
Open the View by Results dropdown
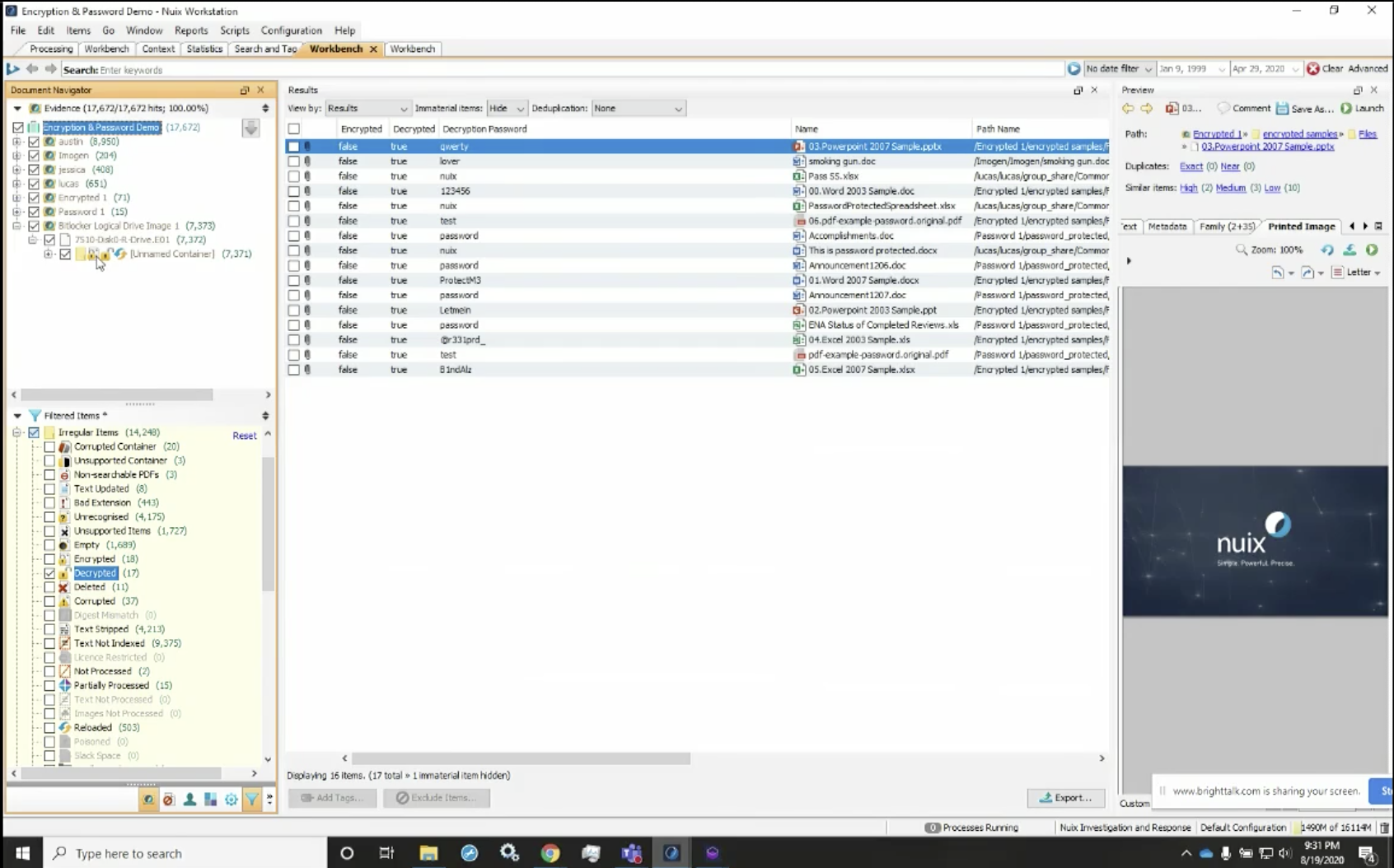pos(368,108)
